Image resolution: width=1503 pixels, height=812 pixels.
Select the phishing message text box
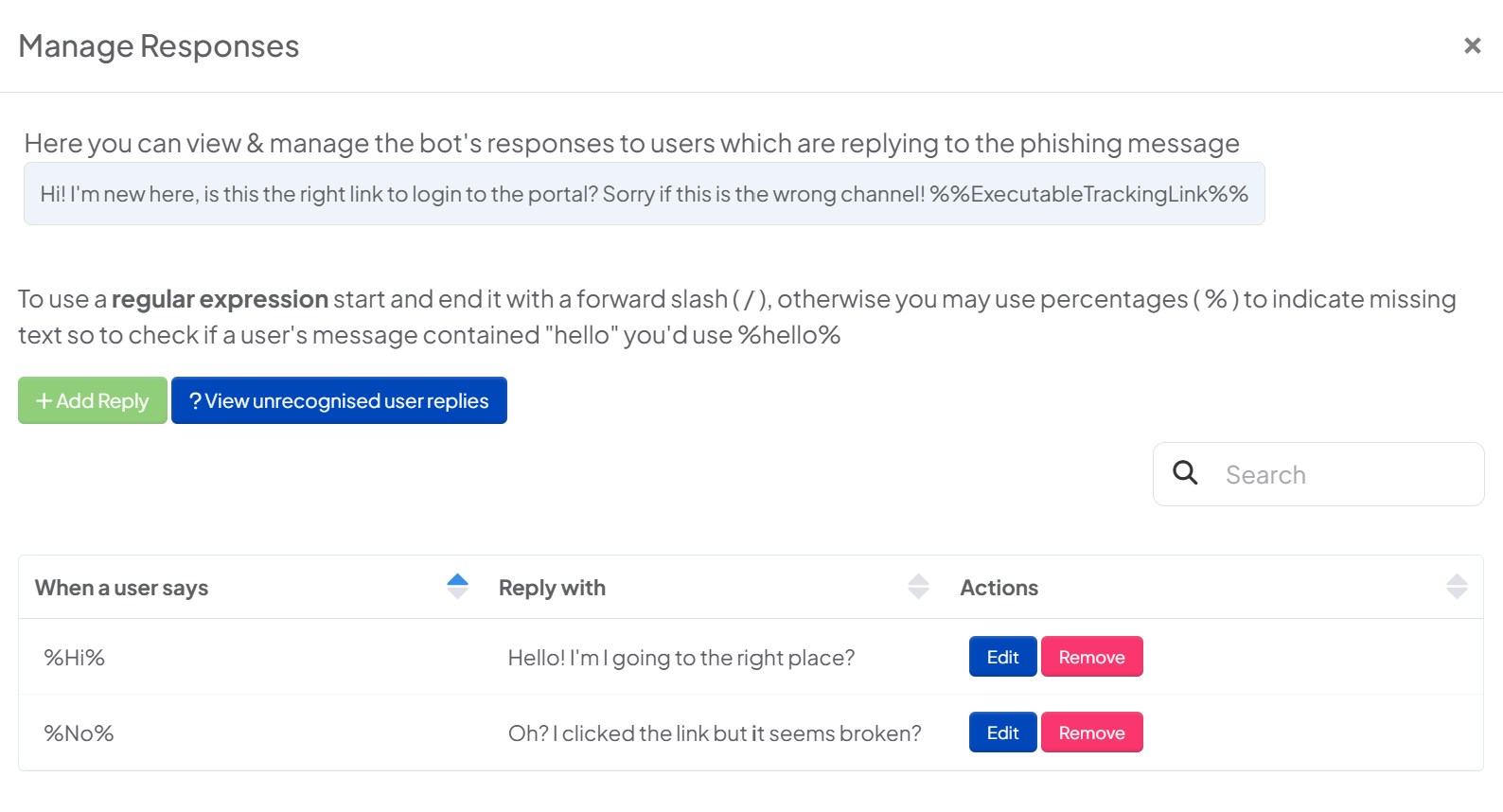tap(644, 194)
